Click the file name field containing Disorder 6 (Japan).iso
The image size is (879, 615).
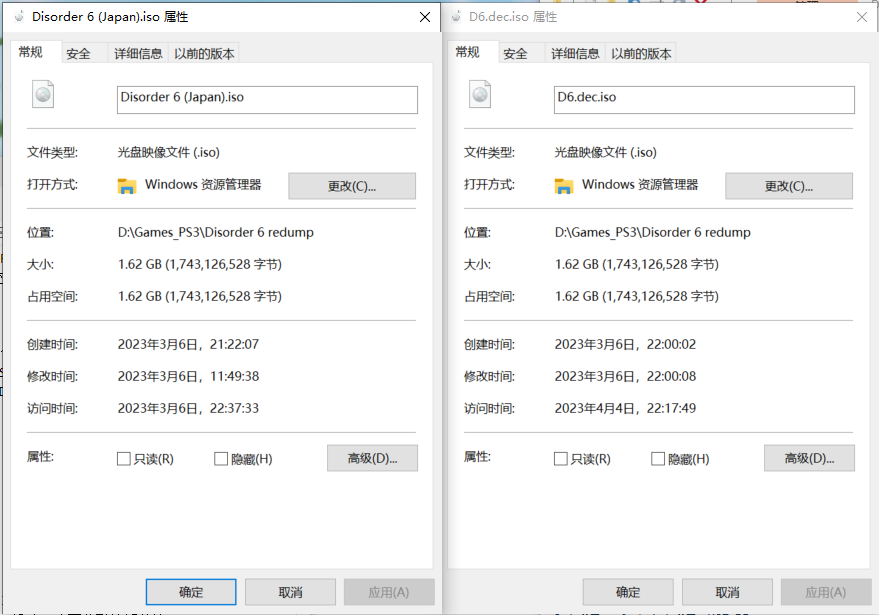[267, 100]
